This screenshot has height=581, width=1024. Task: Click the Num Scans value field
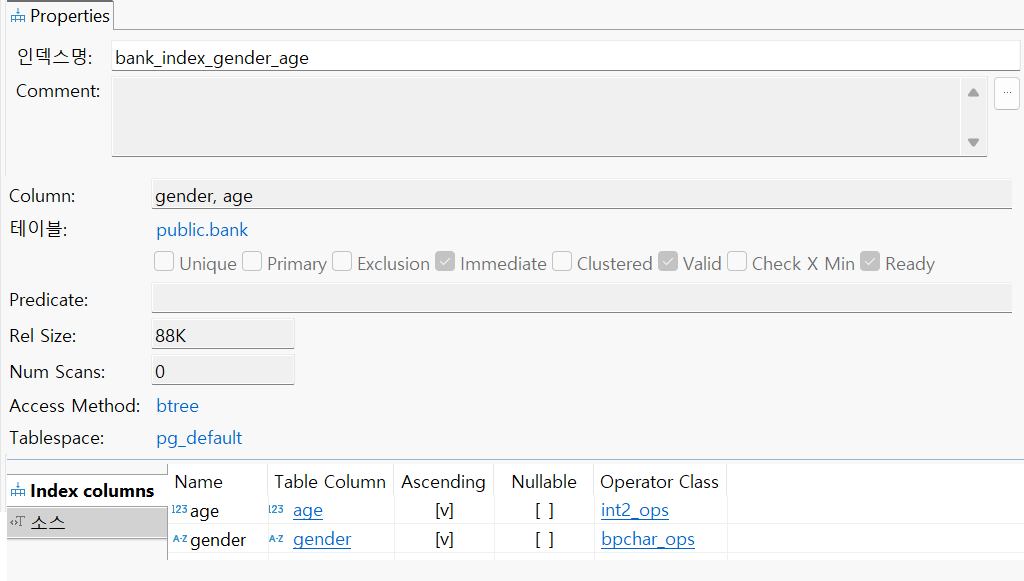223,371
